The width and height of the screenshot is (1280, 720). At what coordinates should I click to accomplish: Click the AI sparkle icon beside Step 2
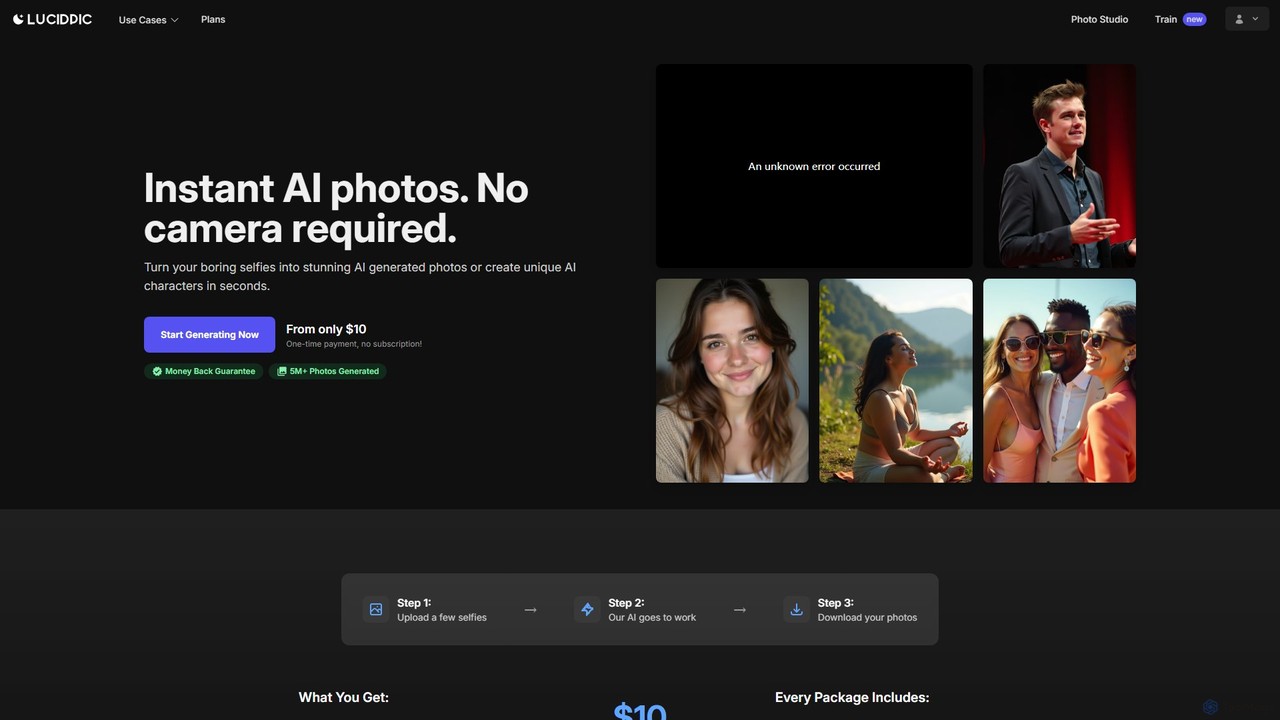pos(587,609)
